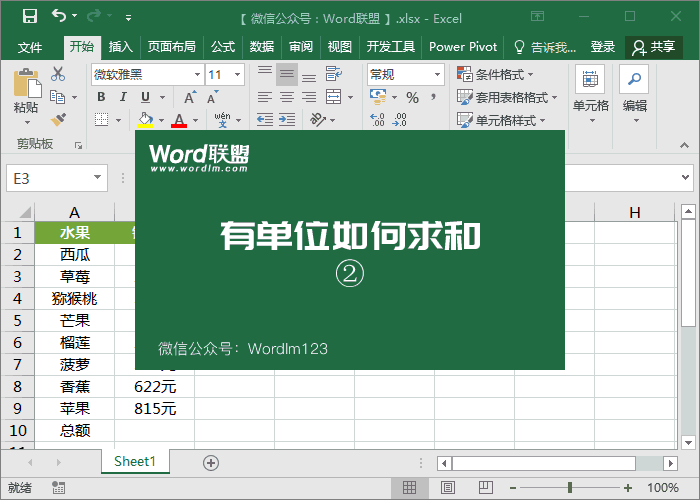Open 条件格式 conditional formatting
Screen dimensions: 700x500
(495, 74)
